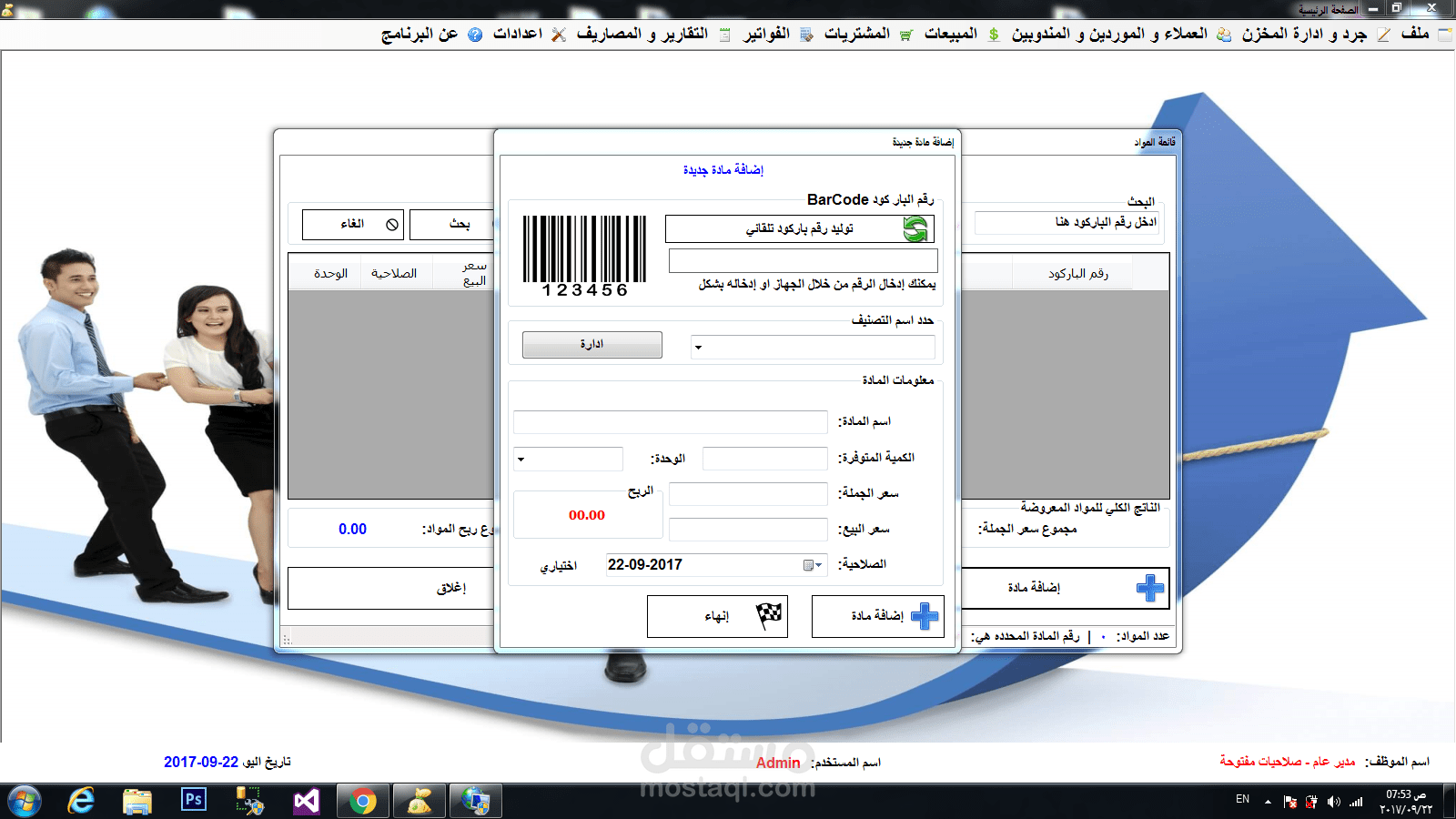Click the dollar icon for المبيعات
The height and width of the screenshot is (819, 1456).
pyautogui.click(x=993, y=36)
